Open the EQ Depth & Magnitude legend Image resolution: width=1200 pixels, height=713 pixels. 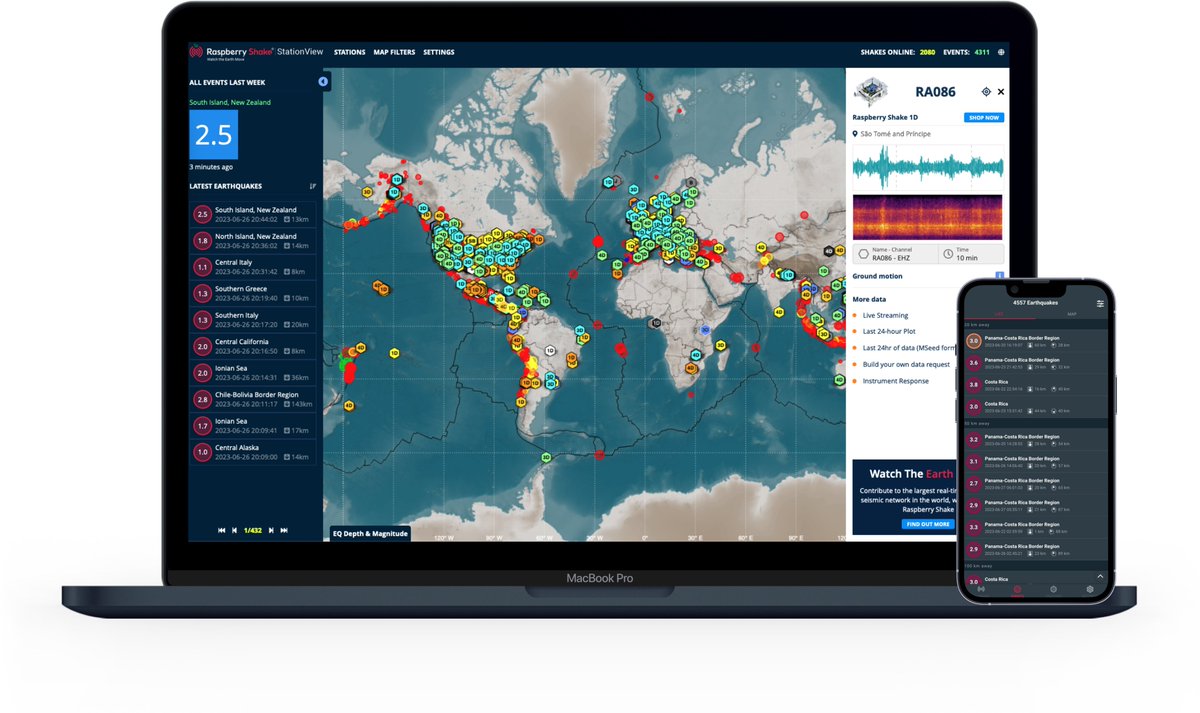(370, 534)
